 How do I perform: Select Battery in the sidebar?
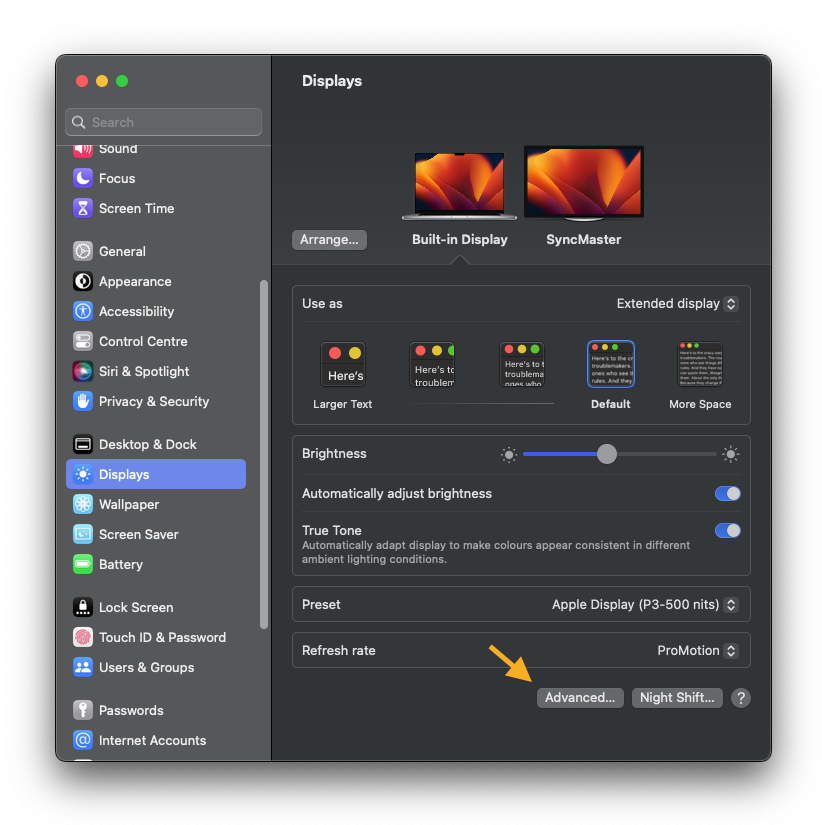(156, 564)
